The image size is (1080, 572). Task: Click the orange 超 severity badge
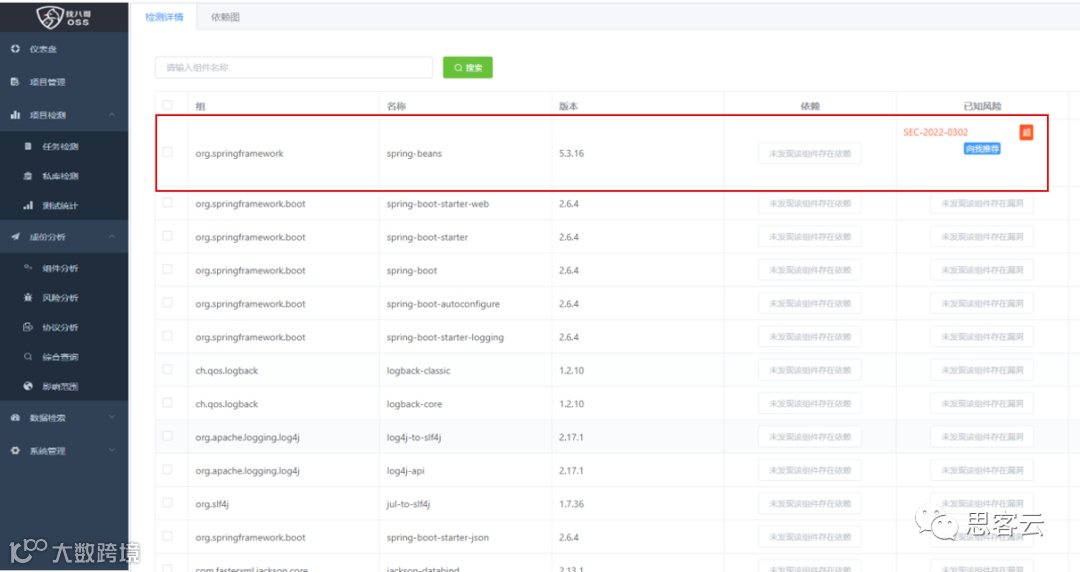click(x=1026, y=132)
